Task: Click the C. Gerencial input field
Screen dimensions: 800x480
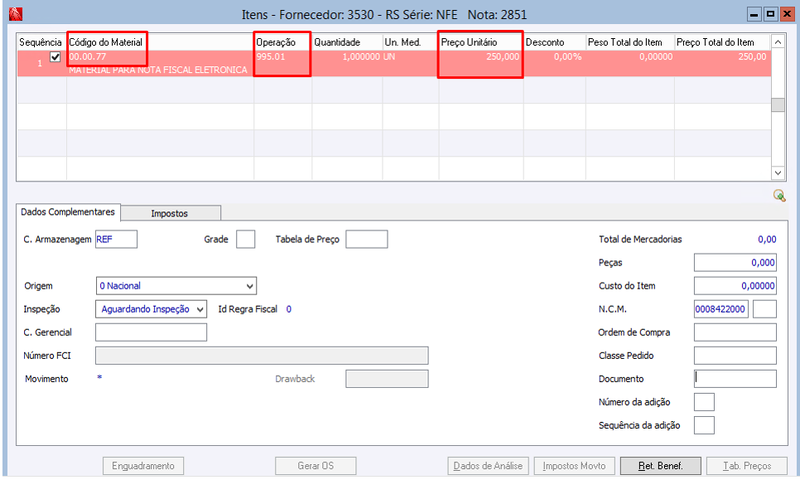Action: coord(151,333)
